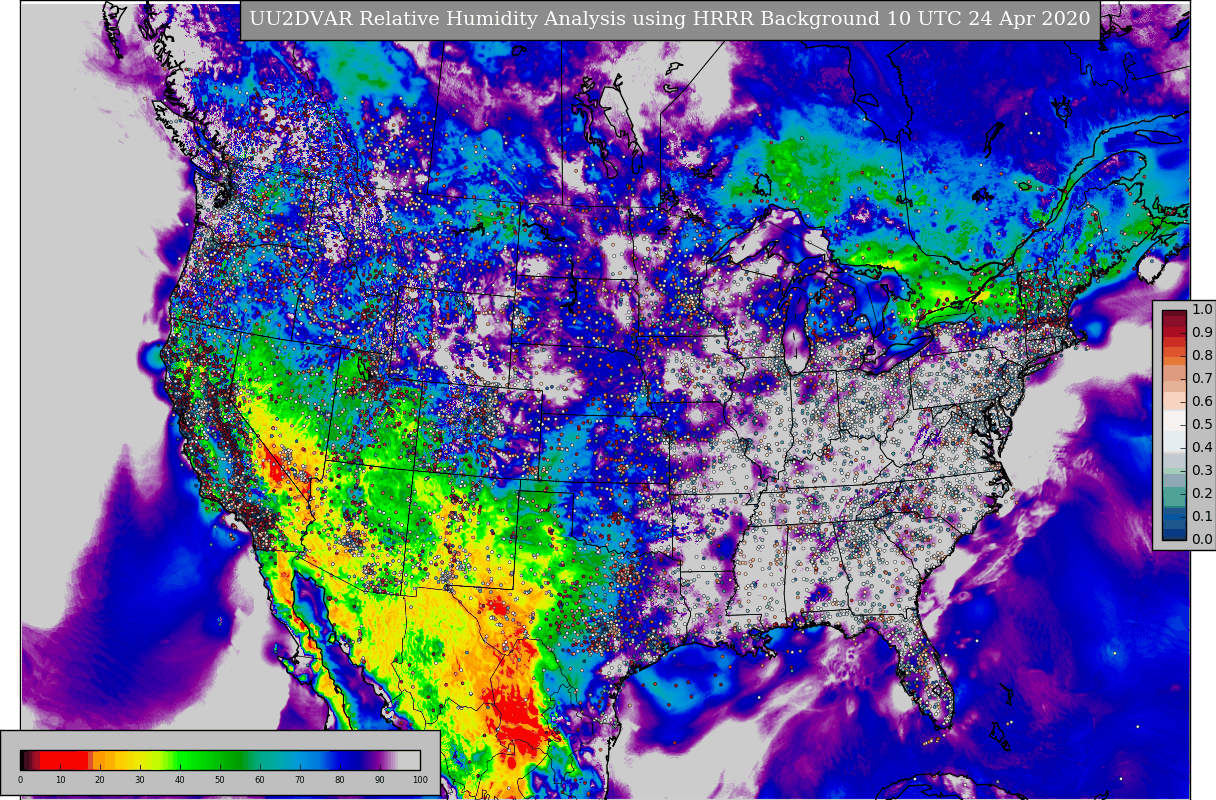1216x800 pixels.
Task: Click the 0.6 label on the vertical colorbar
Action: (x=1202, y=402)
